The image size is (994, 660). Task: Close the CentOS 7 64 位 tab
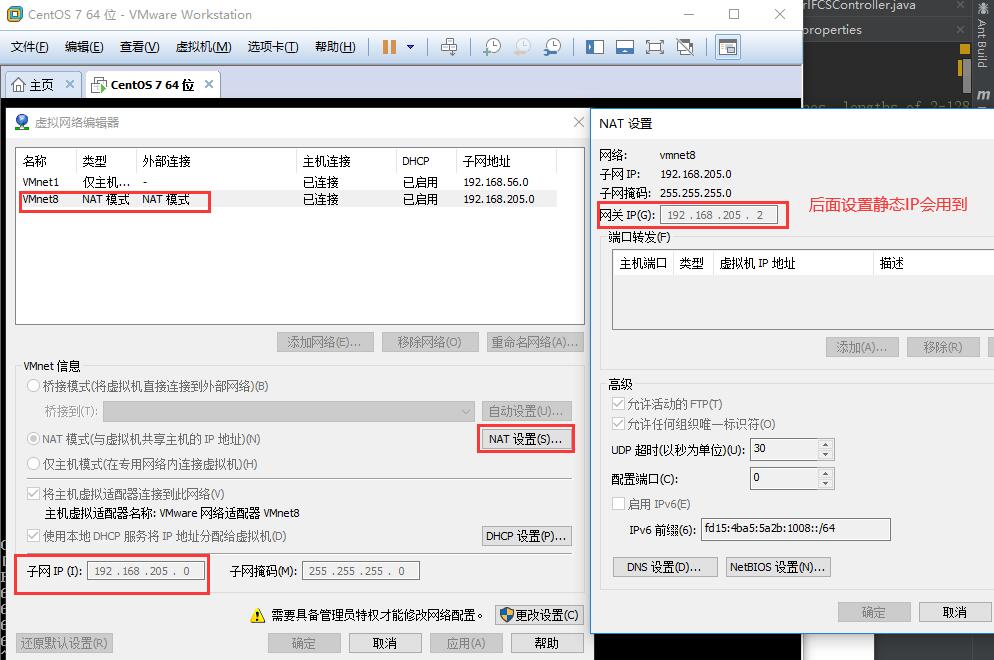[209, 84]
